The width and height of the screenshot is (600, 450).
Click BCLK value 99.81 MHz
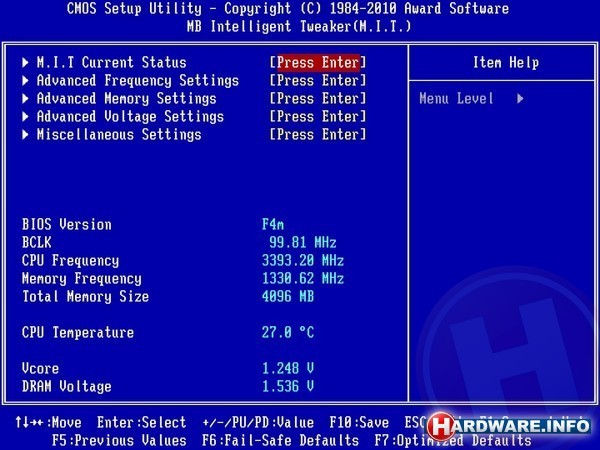click(x=303, y=242)
